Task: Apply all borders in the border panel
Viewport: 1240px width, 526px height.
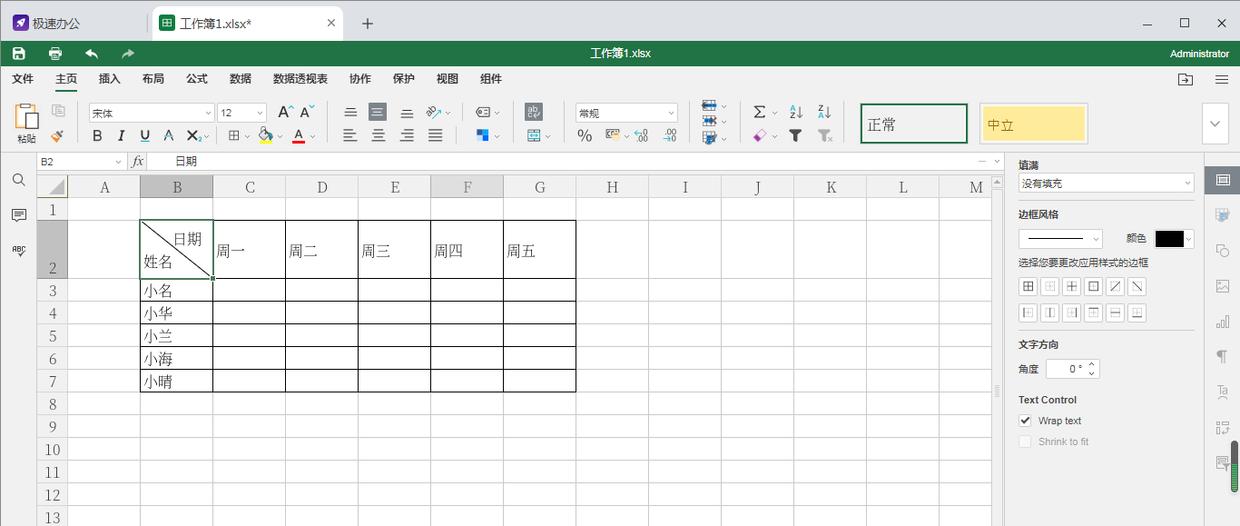Action: point(1027,287)
